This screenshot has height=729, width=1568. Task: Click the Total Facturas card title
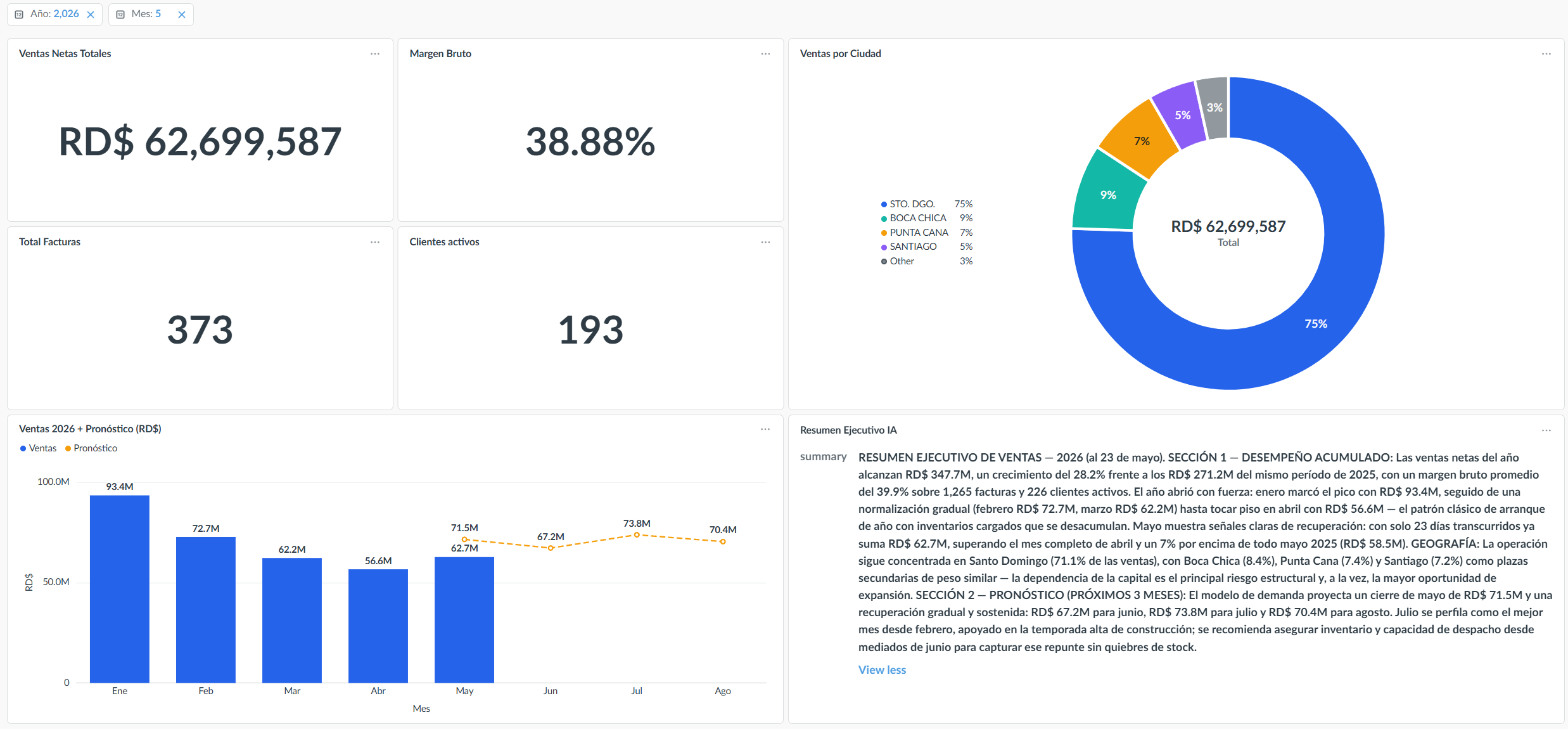click(x=49, y=242)
